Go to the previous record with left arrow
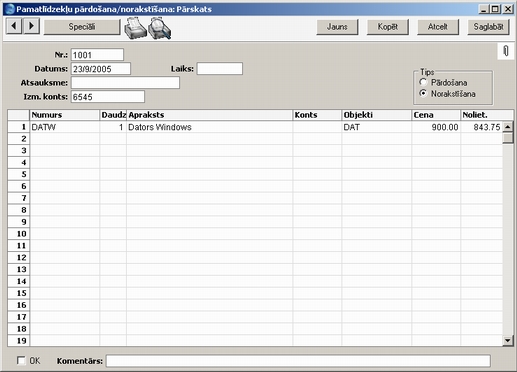This screenshot has width=517, height=372. (x=14, y=26)
